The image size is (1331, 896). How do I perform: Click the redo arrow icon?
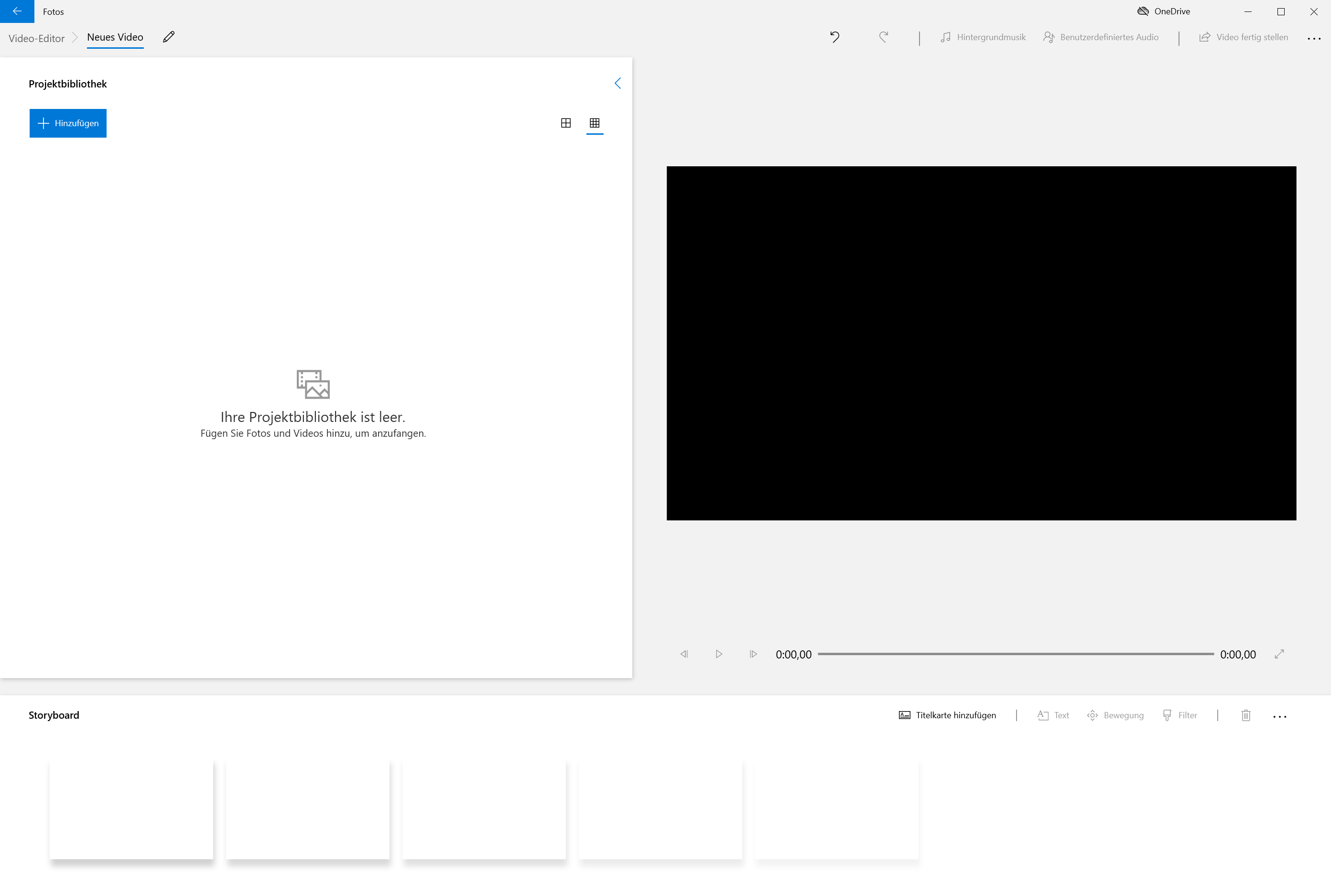884,37
